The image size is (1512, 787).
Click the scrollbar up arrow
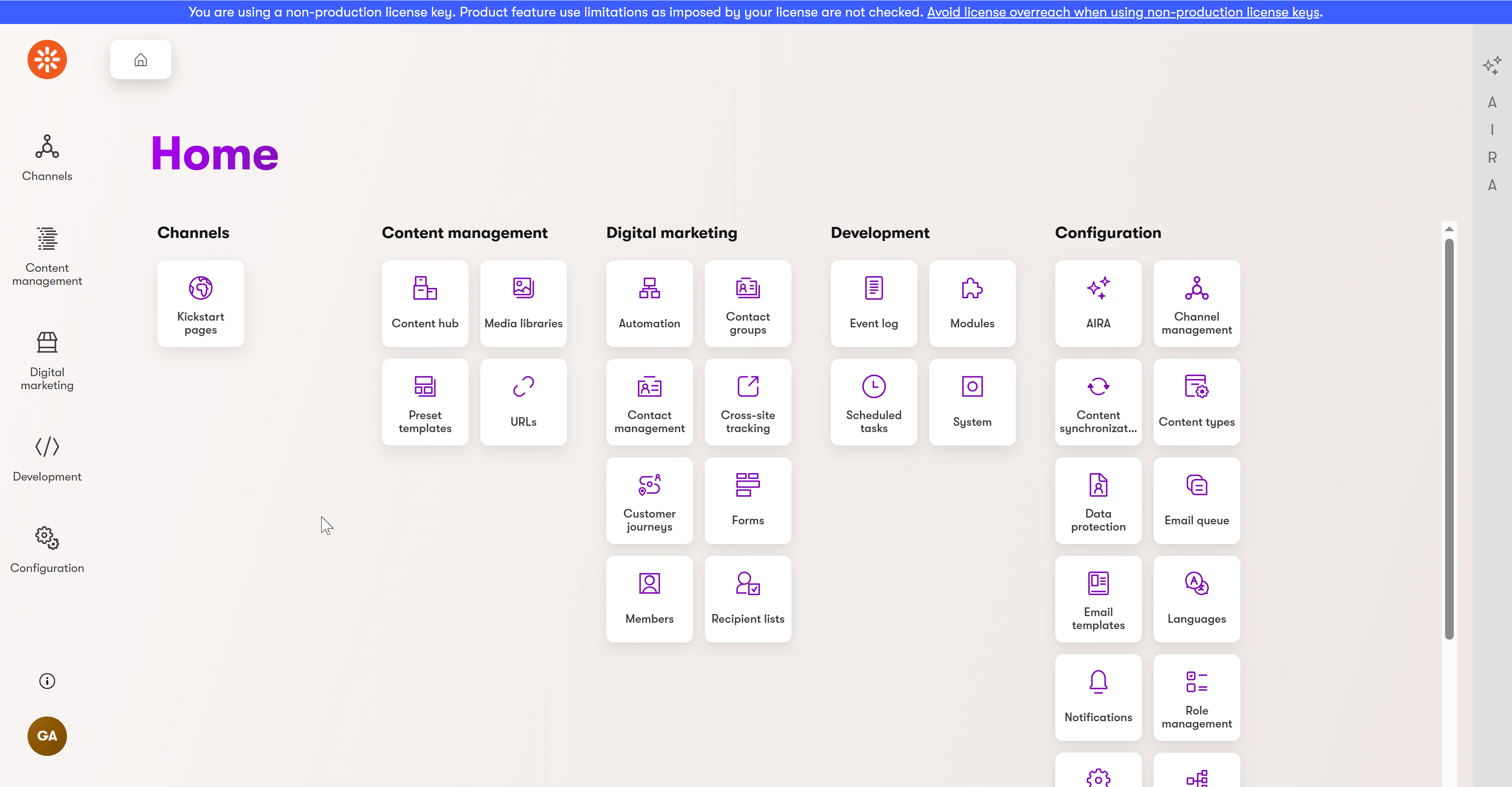(1449, 229)
